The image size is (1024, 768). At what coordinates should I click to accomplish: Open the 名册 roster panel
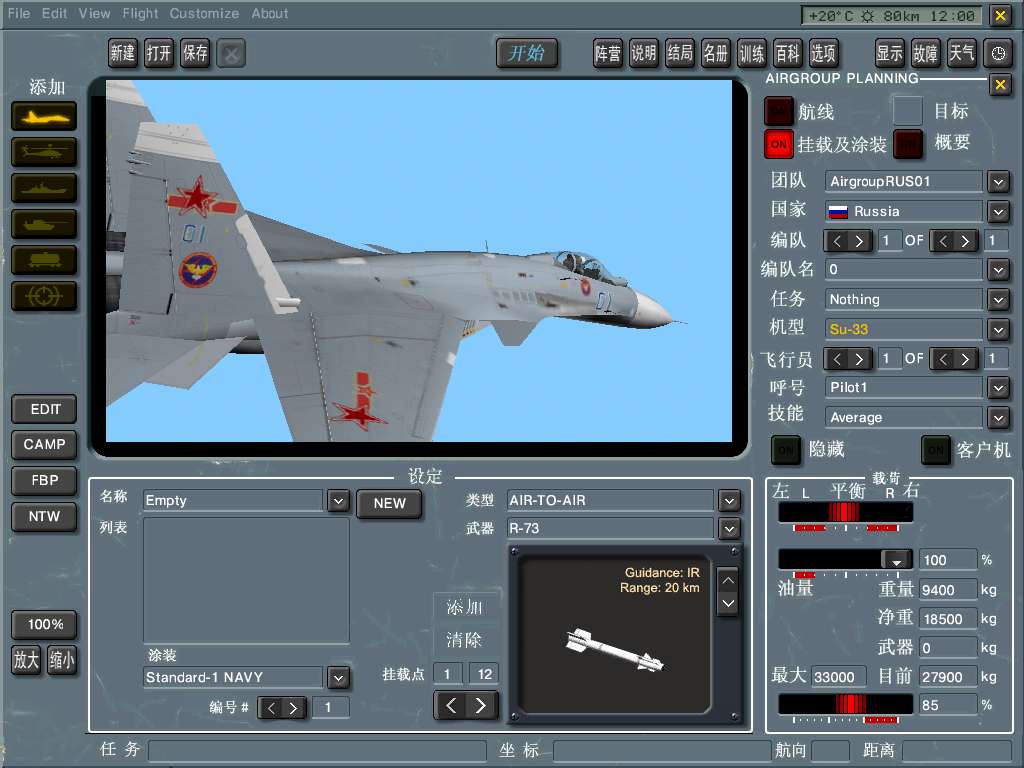715,53
